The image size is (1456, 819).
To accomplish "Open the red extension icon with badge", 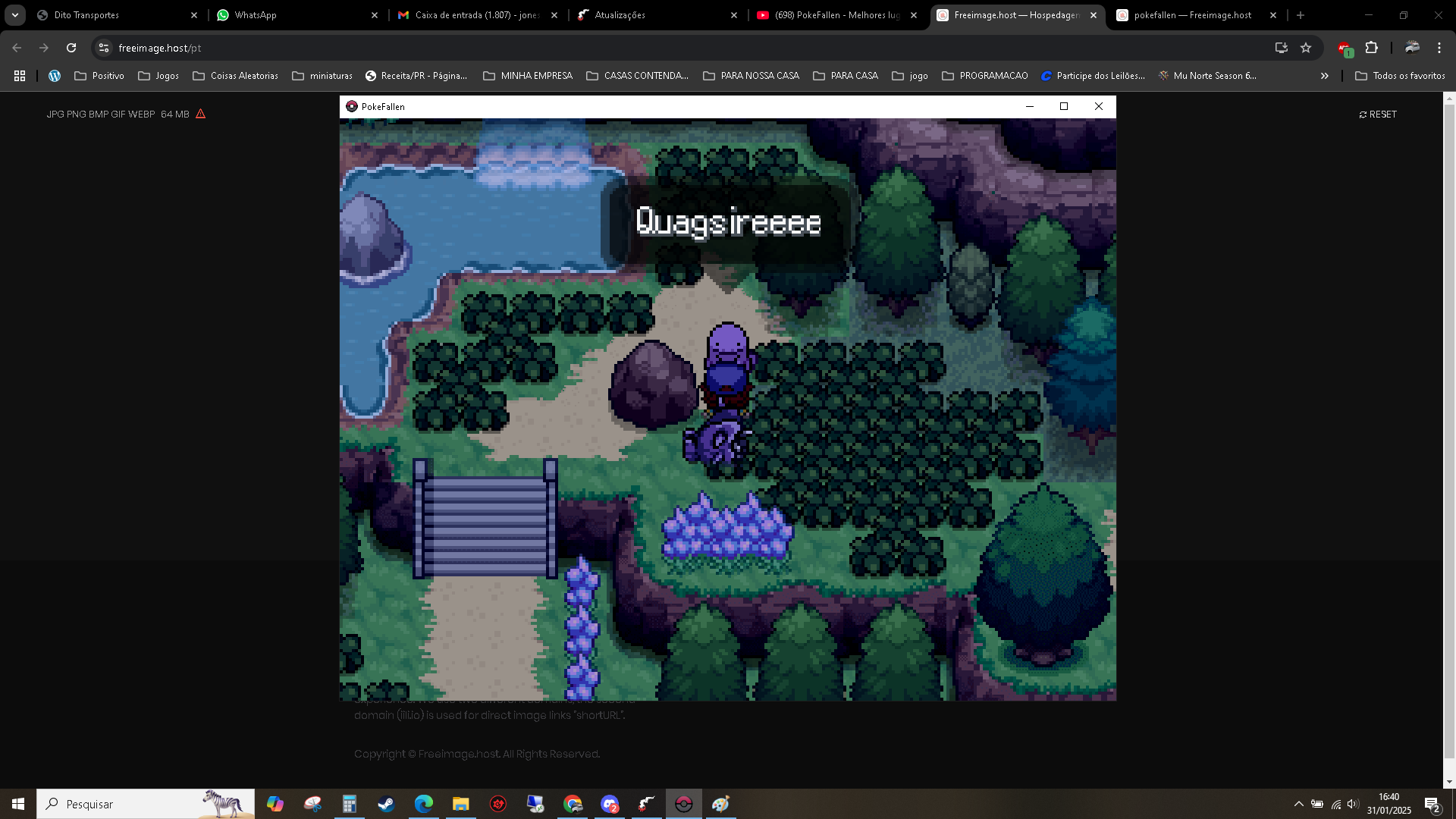I will click(1345, 49).
